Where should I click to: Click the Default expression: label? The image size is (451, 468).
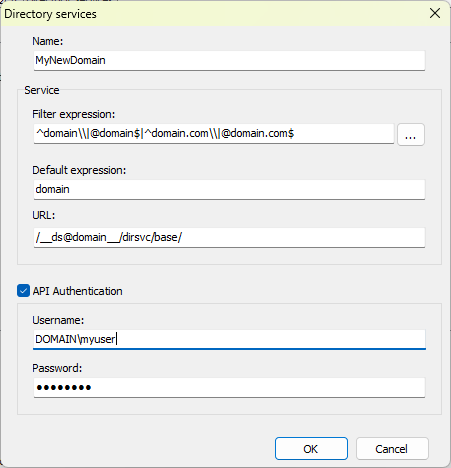click(79, 170)
